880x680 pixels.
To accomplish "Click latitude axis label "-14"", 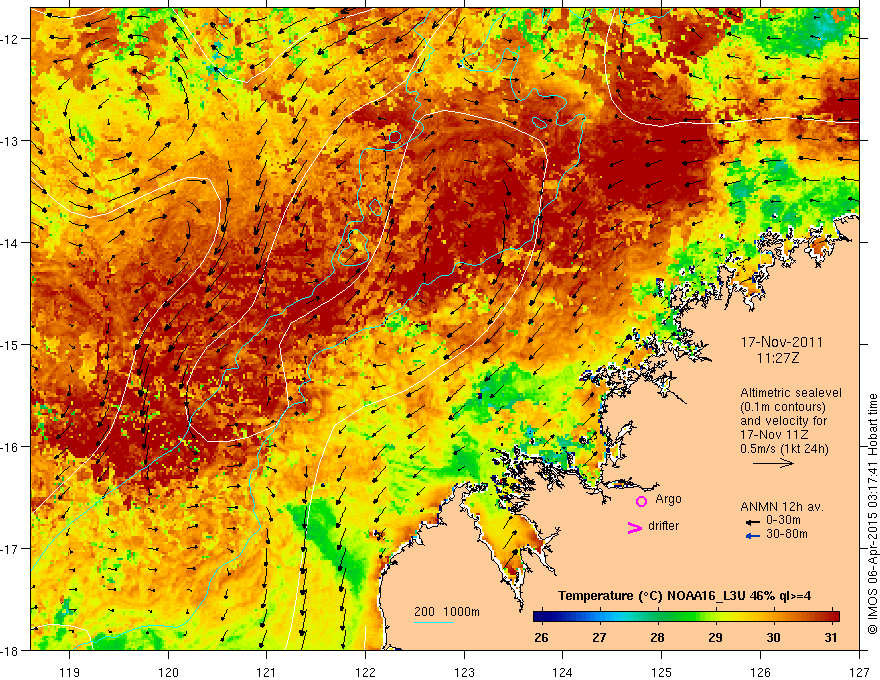I will pyautogui.click(x=11, y=243).
